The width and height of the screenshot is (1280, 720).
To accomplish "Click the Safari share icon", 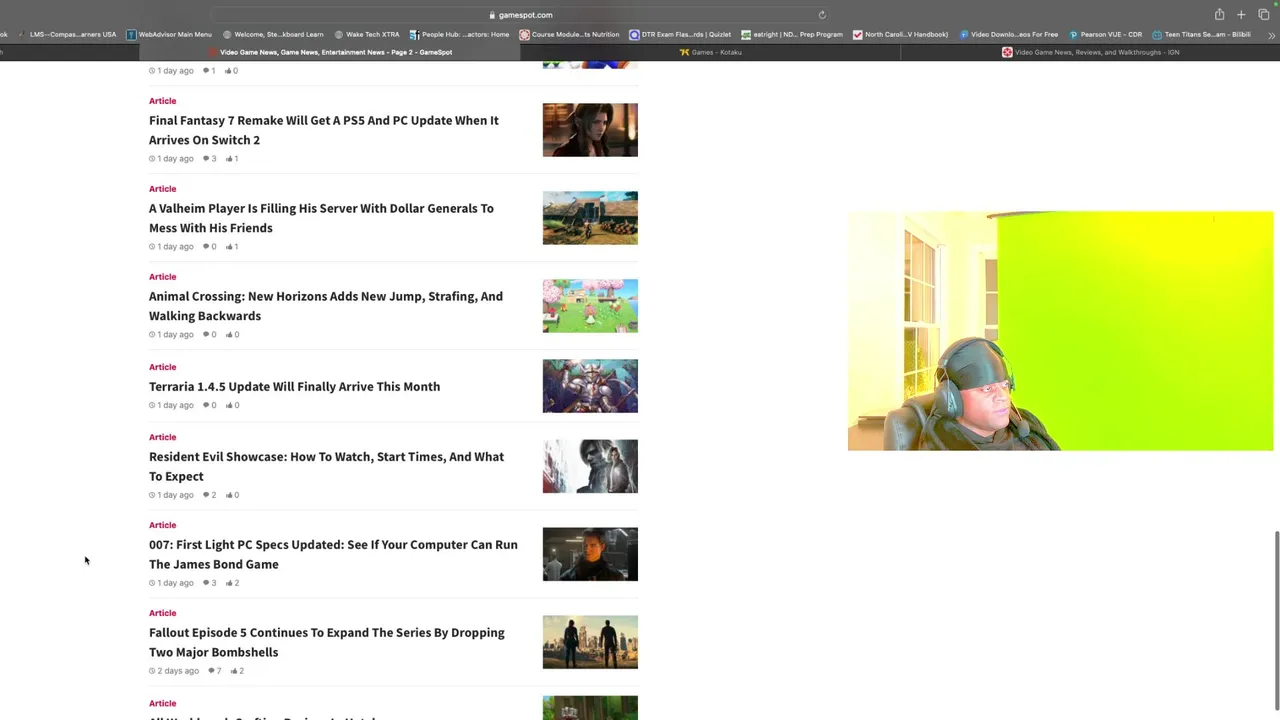I will 1219,14.
